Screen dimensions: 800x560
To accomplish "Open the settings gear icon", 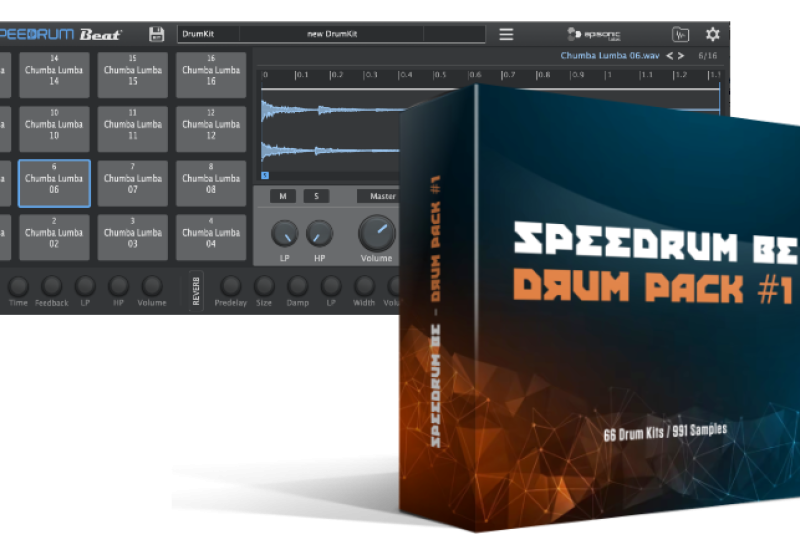I will [x=713, y=34].
